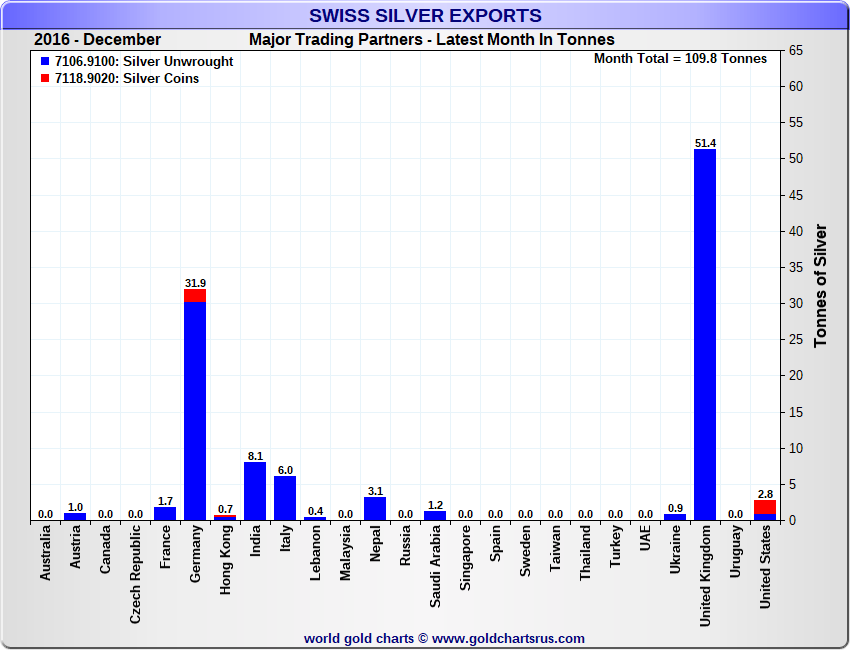Click the red Silver Coins legend swatch
Viewport: 850px width, 650px height.
click(44, 79)
